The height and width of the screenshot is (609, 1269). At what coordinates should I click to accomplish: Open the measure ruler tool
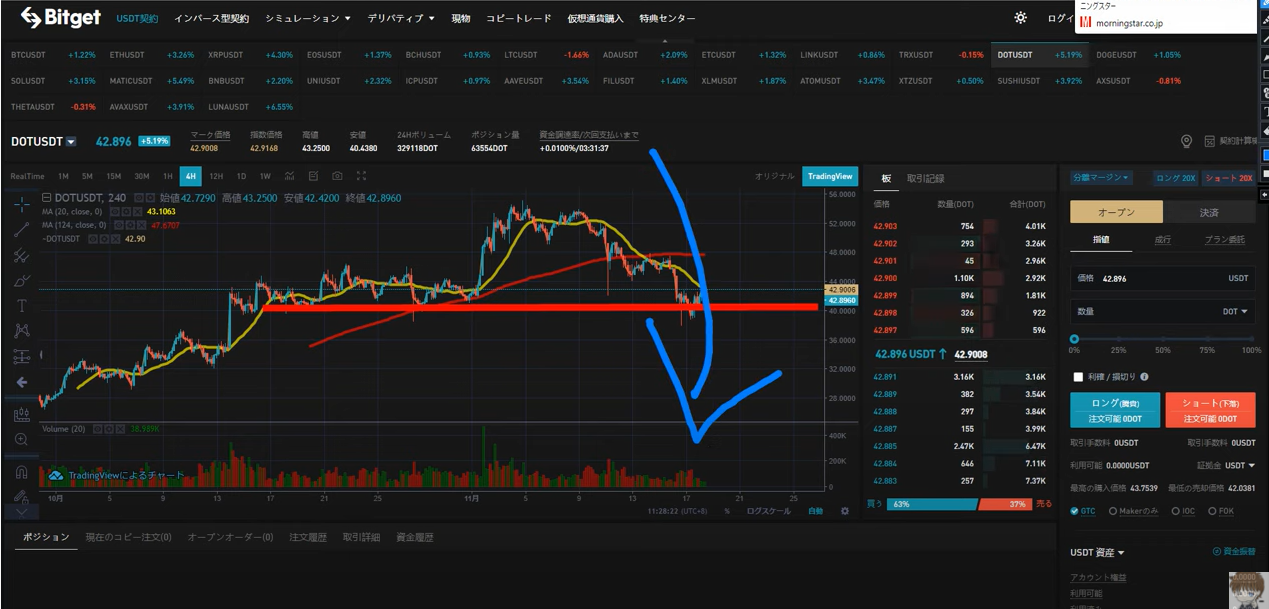tap(22, 414)
